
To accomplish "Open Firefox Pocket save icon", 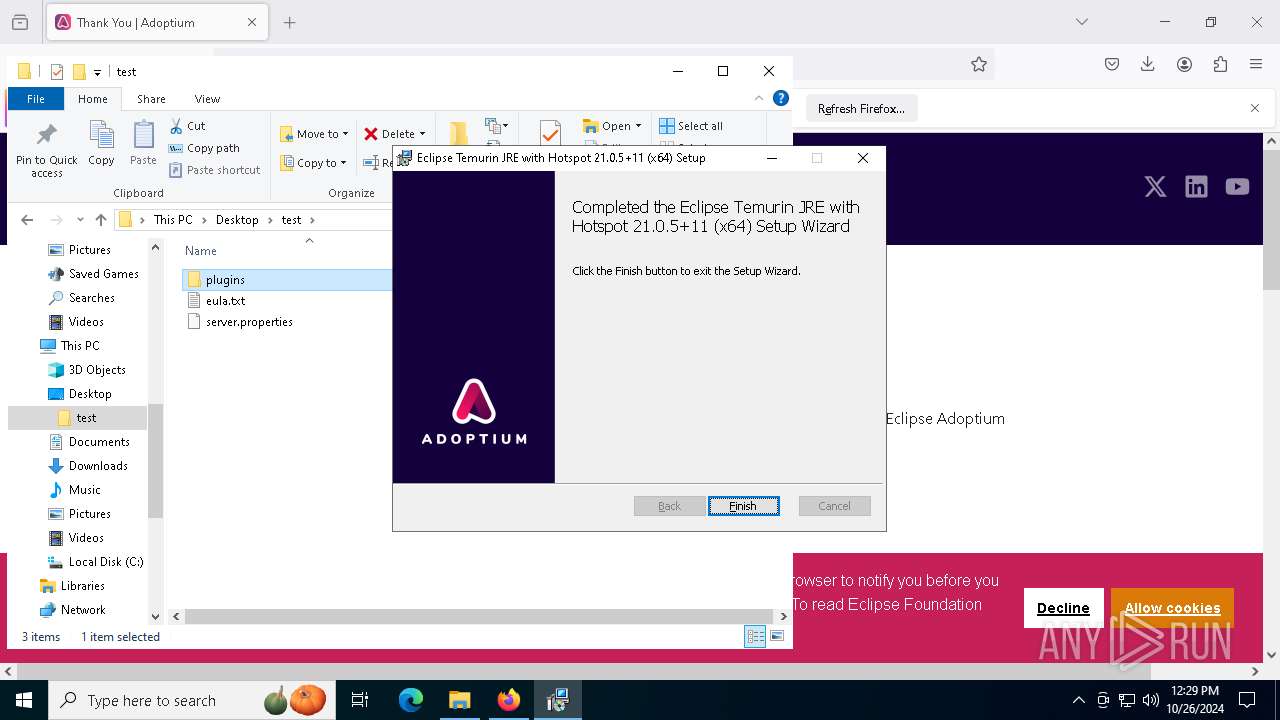I will pos(1112,64).
